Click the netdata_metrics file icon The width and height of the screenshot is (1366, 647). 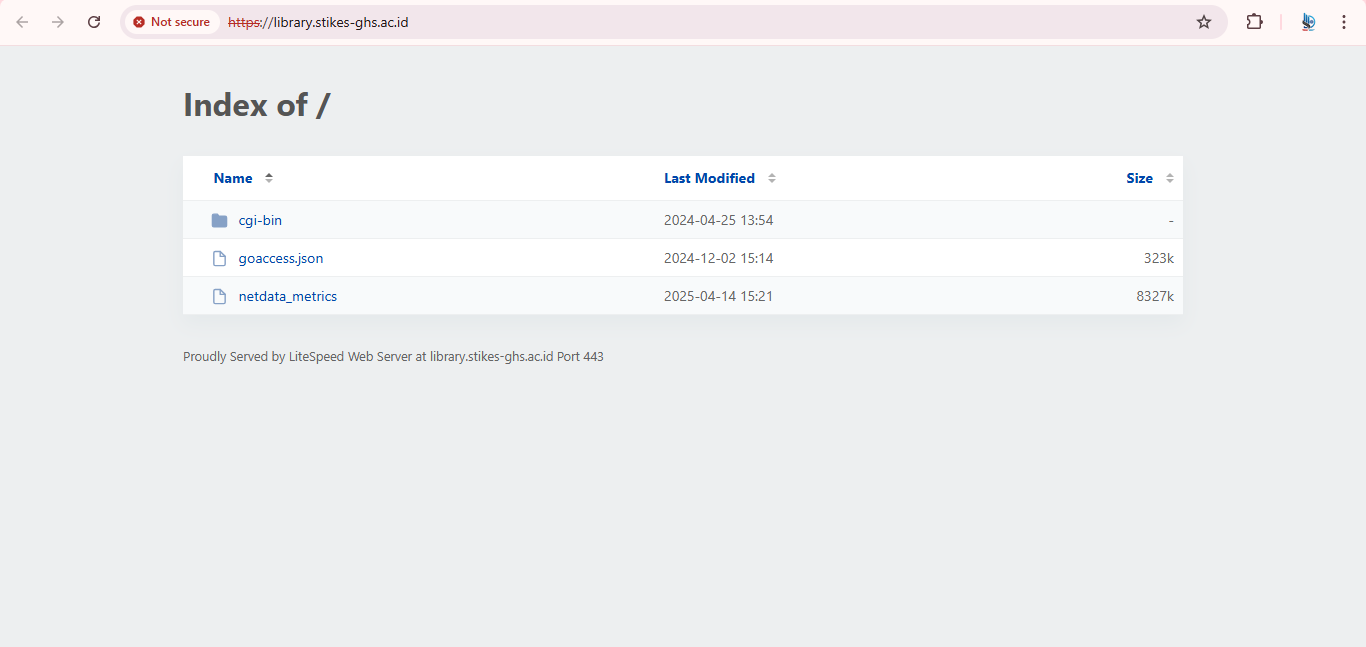[220, 296]
